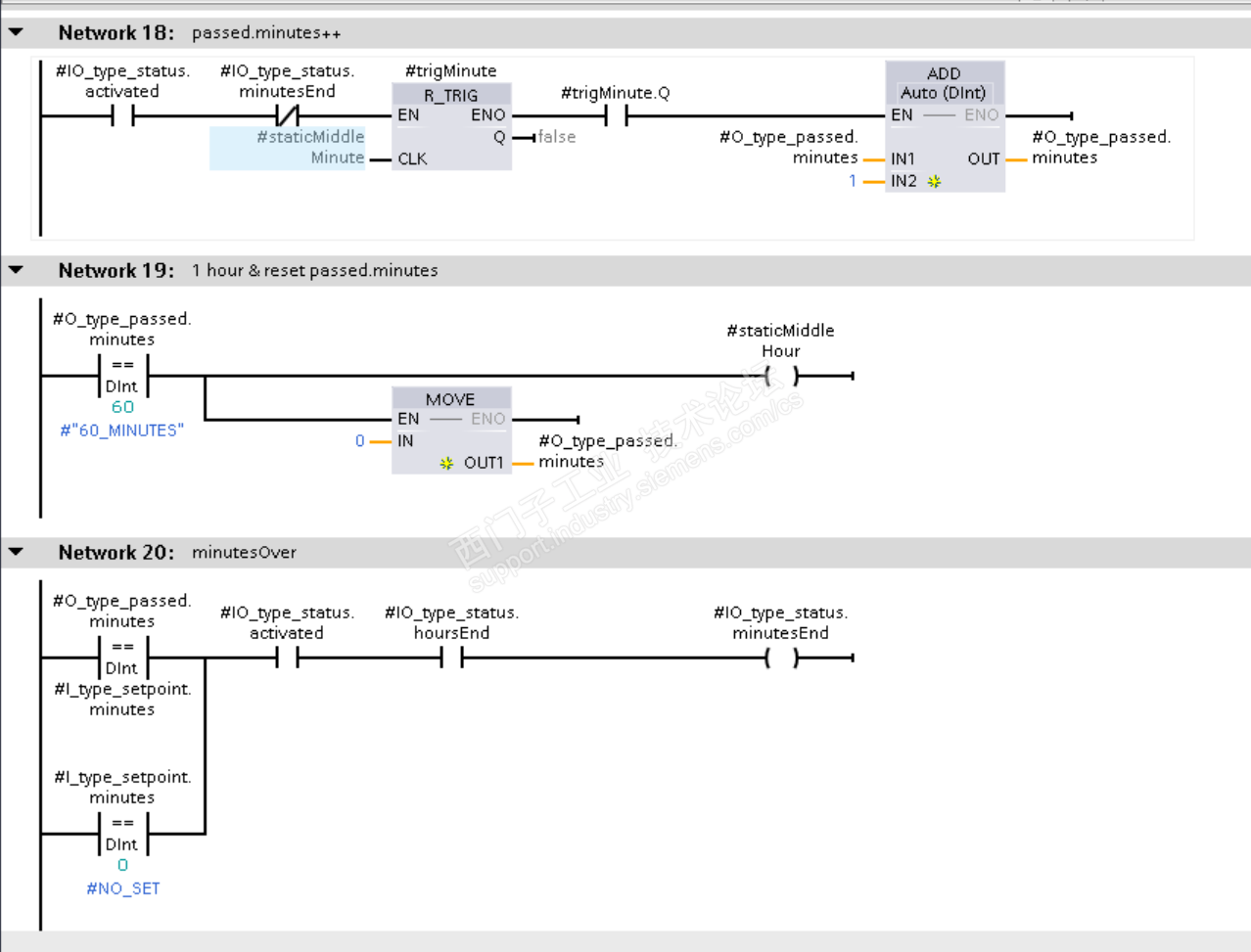
Task: Select the hoursEnd contact in Network 20
Action: point(451,657)
